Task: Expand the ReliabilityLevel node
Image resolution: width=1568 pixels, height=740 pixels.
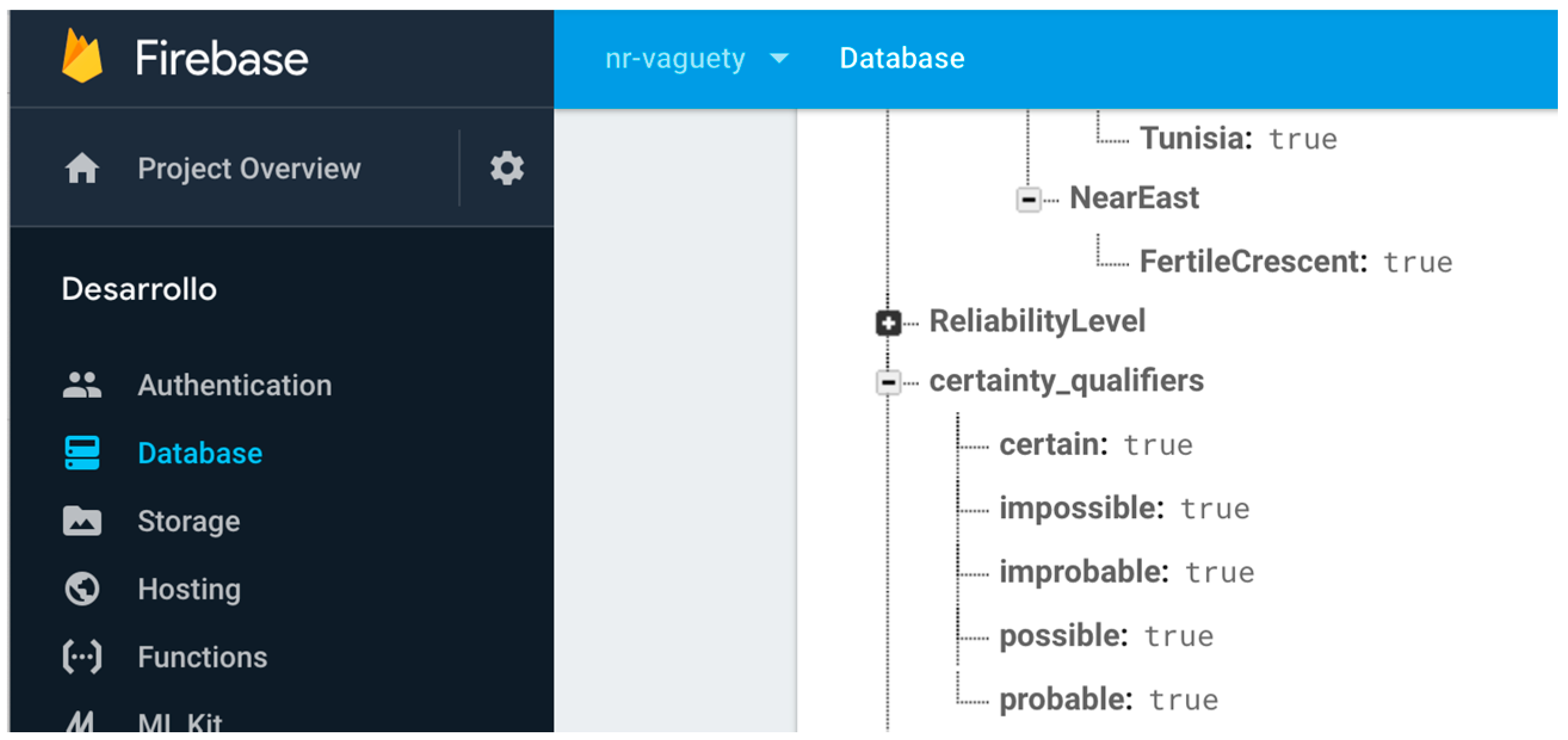Action: point(888,323)
